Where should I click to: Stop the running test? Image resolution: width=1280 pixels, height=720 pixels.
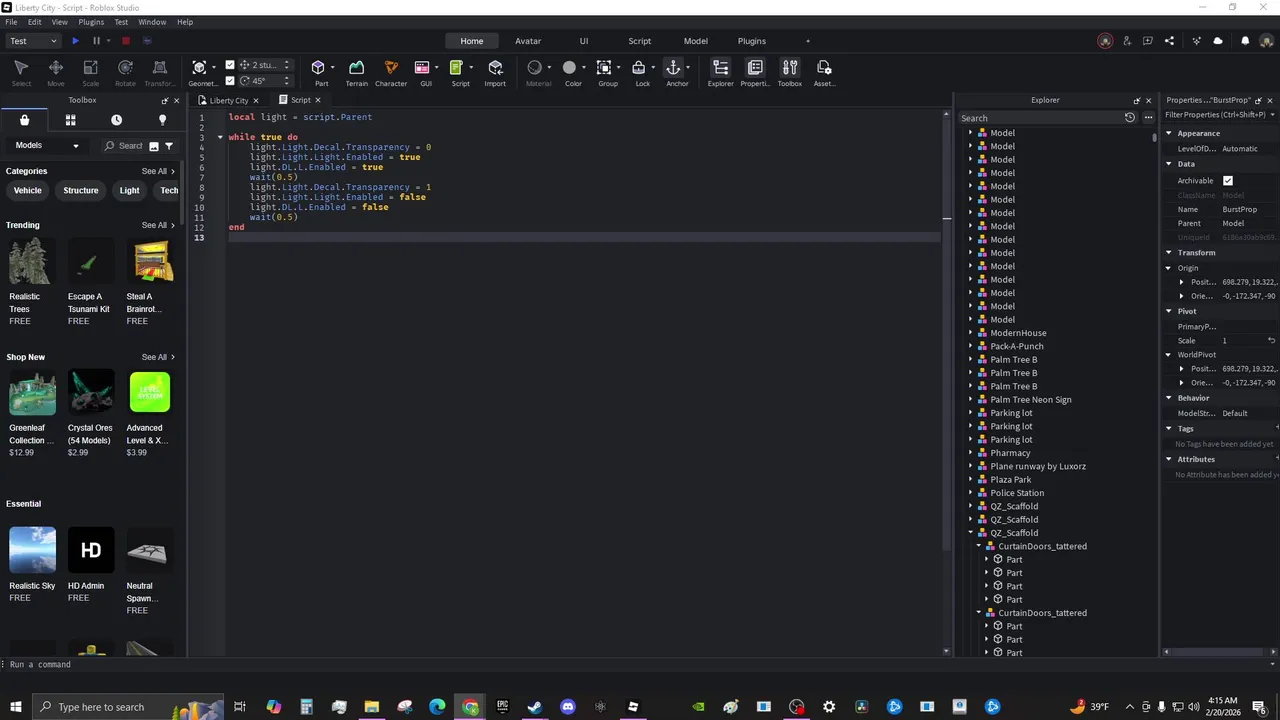click(126, 41)
